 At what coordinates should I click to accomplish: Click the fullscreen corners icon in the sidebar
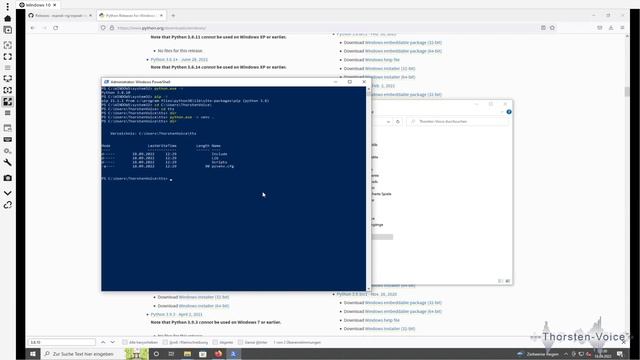coord(7,57)
